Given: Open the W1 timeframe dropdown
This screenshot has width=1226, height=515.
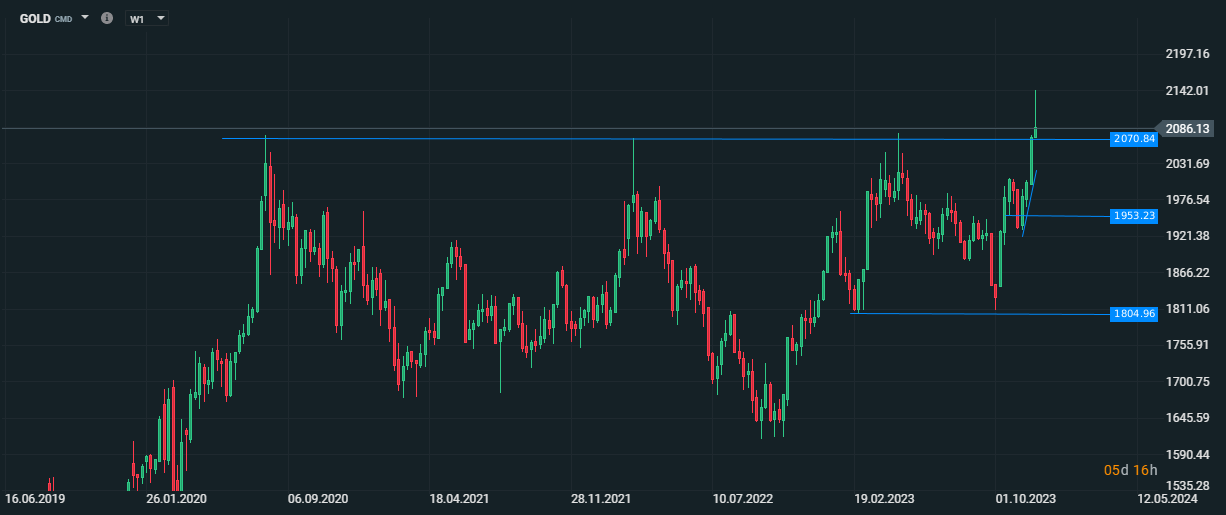Looking at the screenshot, I should coord(147,18).
